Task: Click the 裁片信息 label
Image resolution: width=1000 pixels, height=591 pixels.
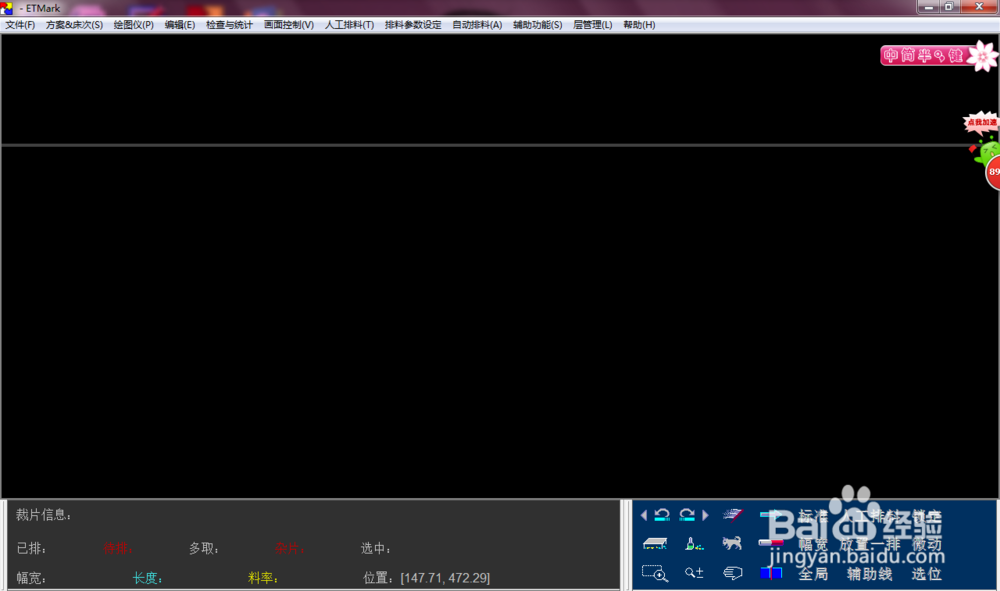Action: tap(43, 514)
